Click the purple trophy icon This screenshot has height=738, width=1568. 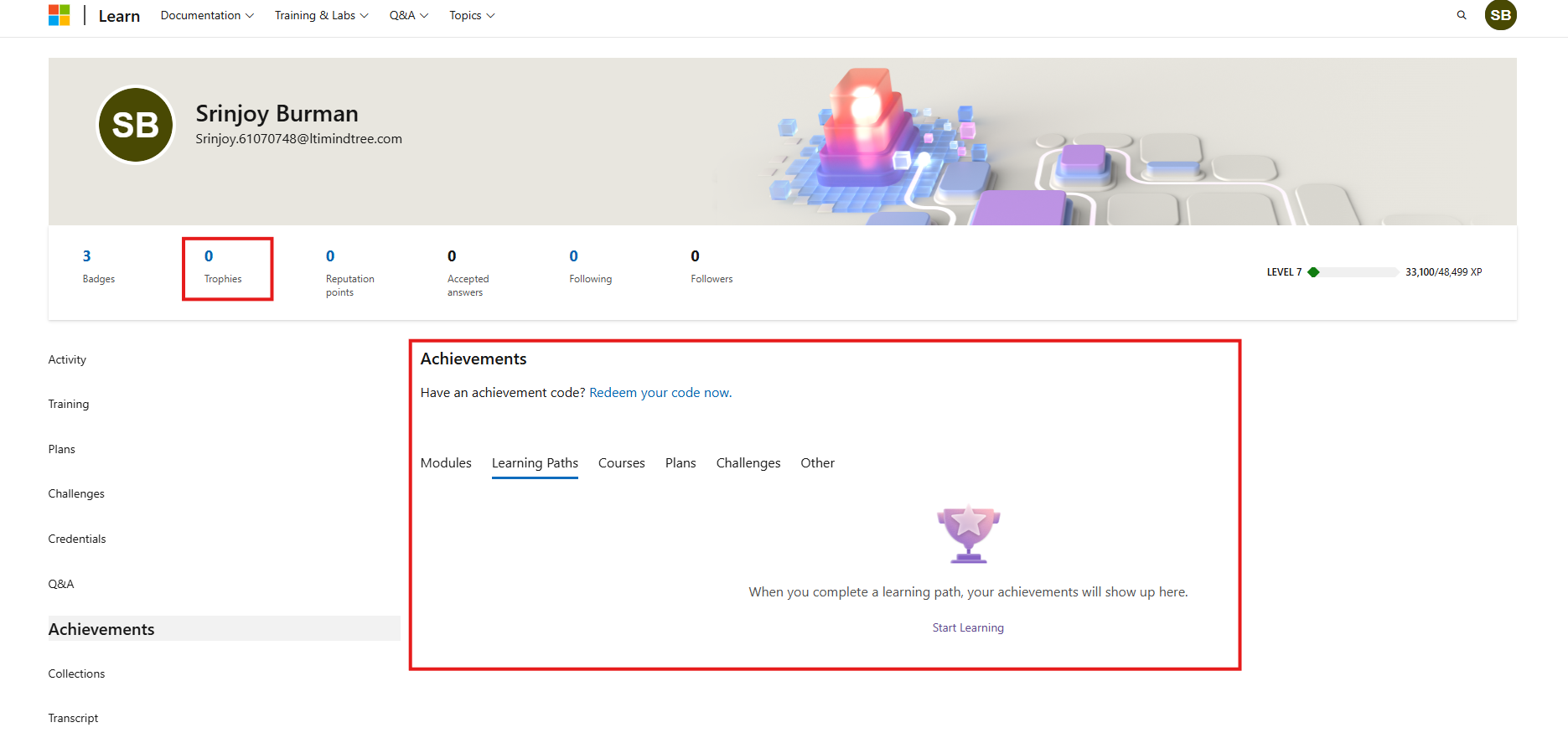(968, 534)
